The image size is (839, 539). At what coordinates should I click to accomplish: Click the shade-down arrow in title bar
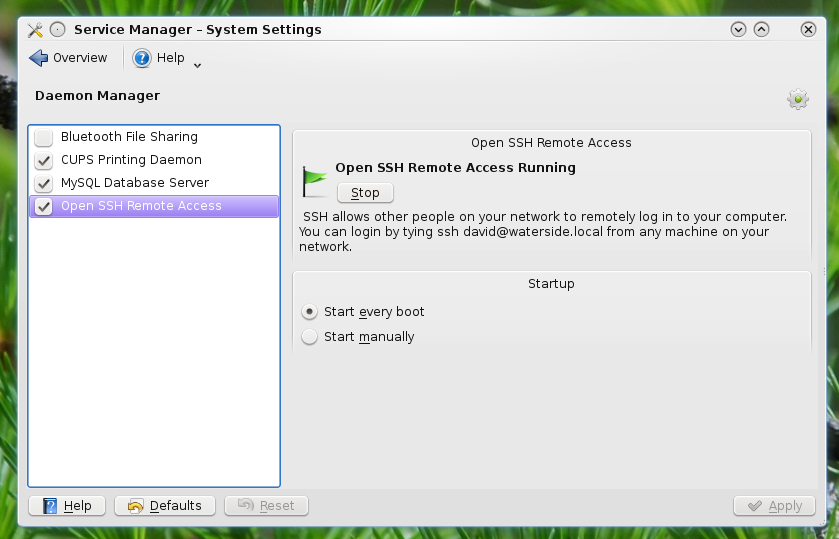coord(738,29)
